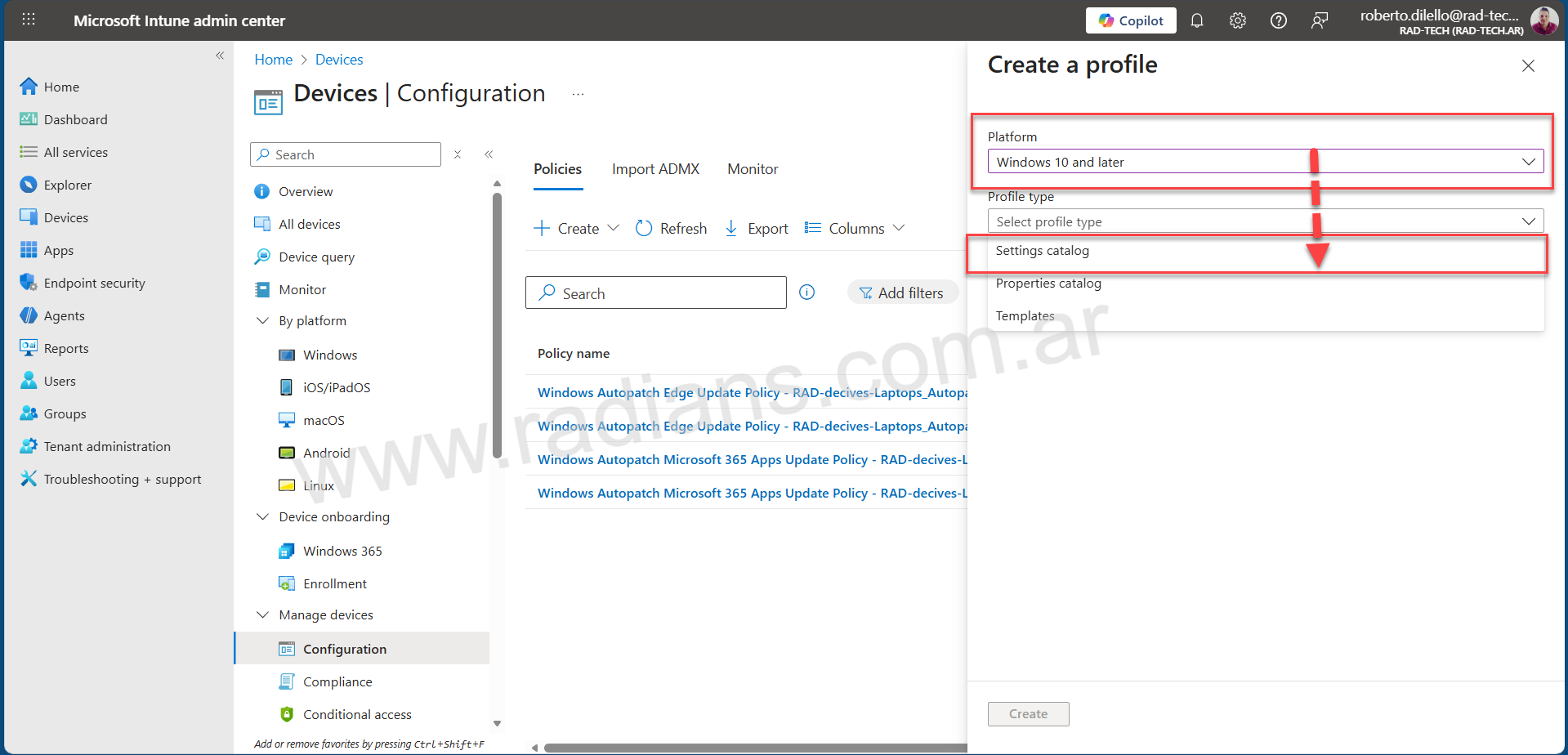Select Settings catalog profile type option
This screenshot has height=755, width=1568.
click(1042, 251)
